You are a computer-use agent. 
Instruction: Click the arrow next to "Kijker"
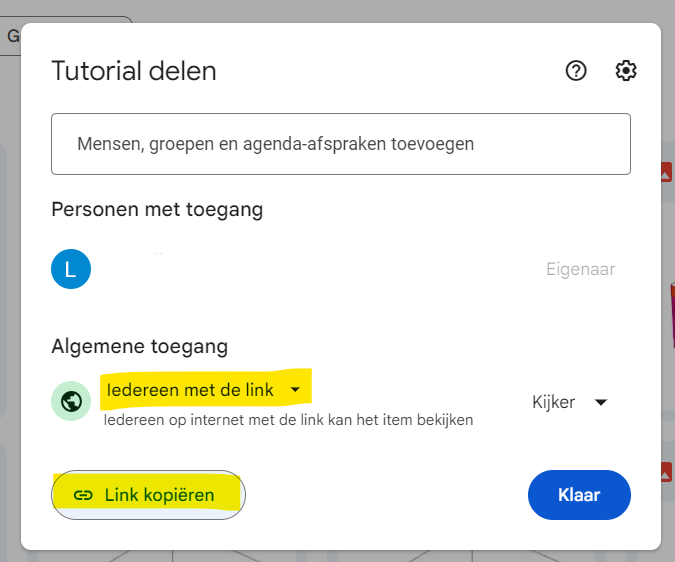(x=601, y=402)
